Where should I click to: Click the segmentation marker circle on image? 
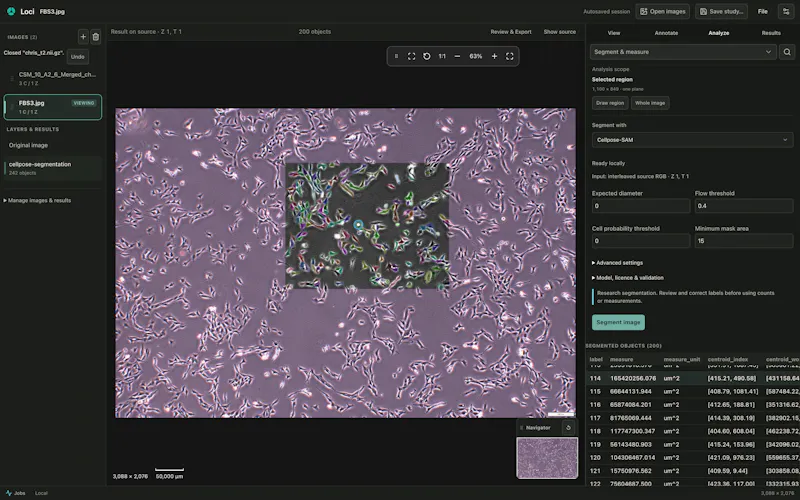(358, 224)
